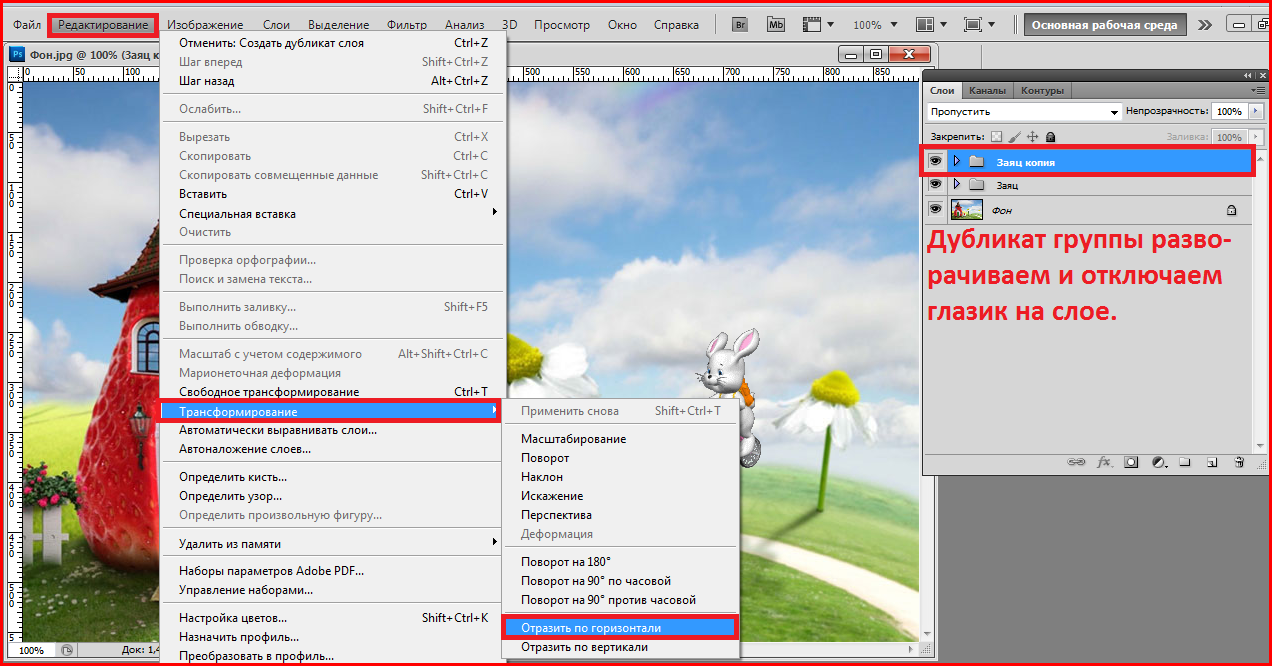Screen dimensions: 1272x666
Task: Open Настройка цветов... dialog
Action: [333, 618]
